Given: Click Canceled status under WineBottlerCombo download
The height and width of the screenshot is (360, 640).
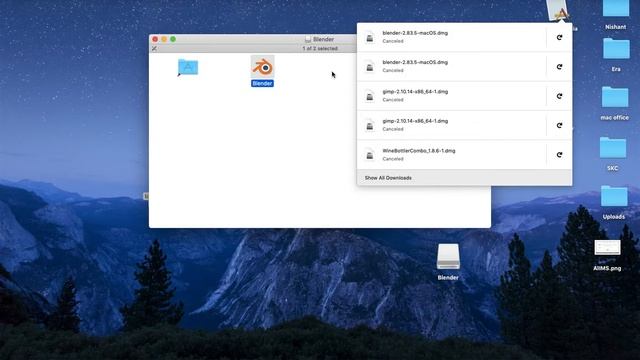Looking at the screenshot, I should (393, 159).
